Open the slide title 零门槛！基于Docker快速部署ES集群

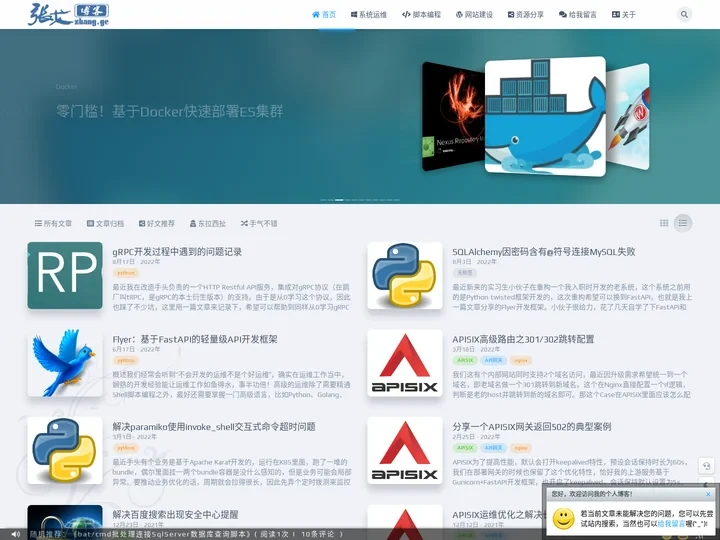coord(170,112)
